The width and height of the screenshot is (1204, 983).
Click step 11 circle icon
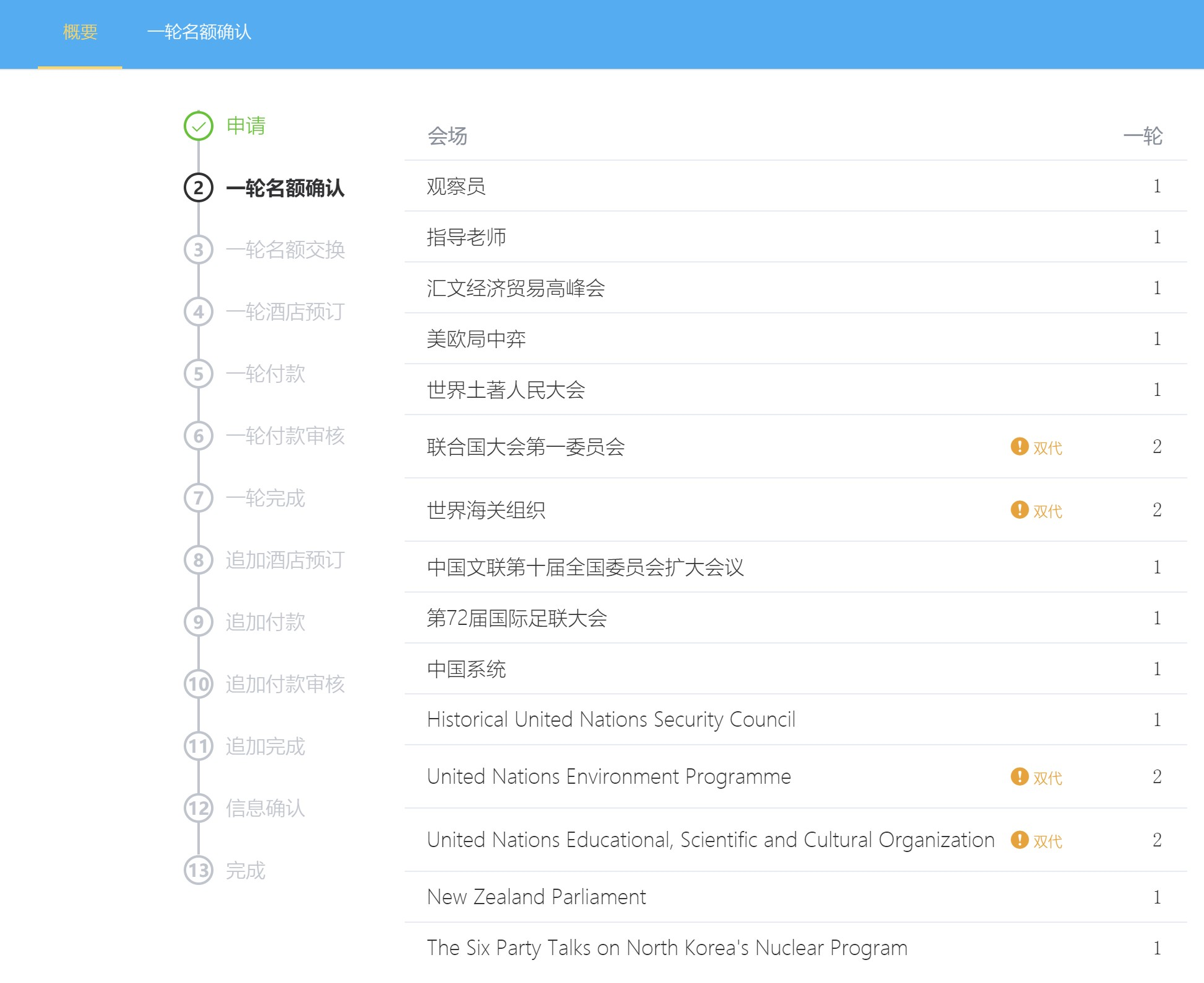pos(199,746)
